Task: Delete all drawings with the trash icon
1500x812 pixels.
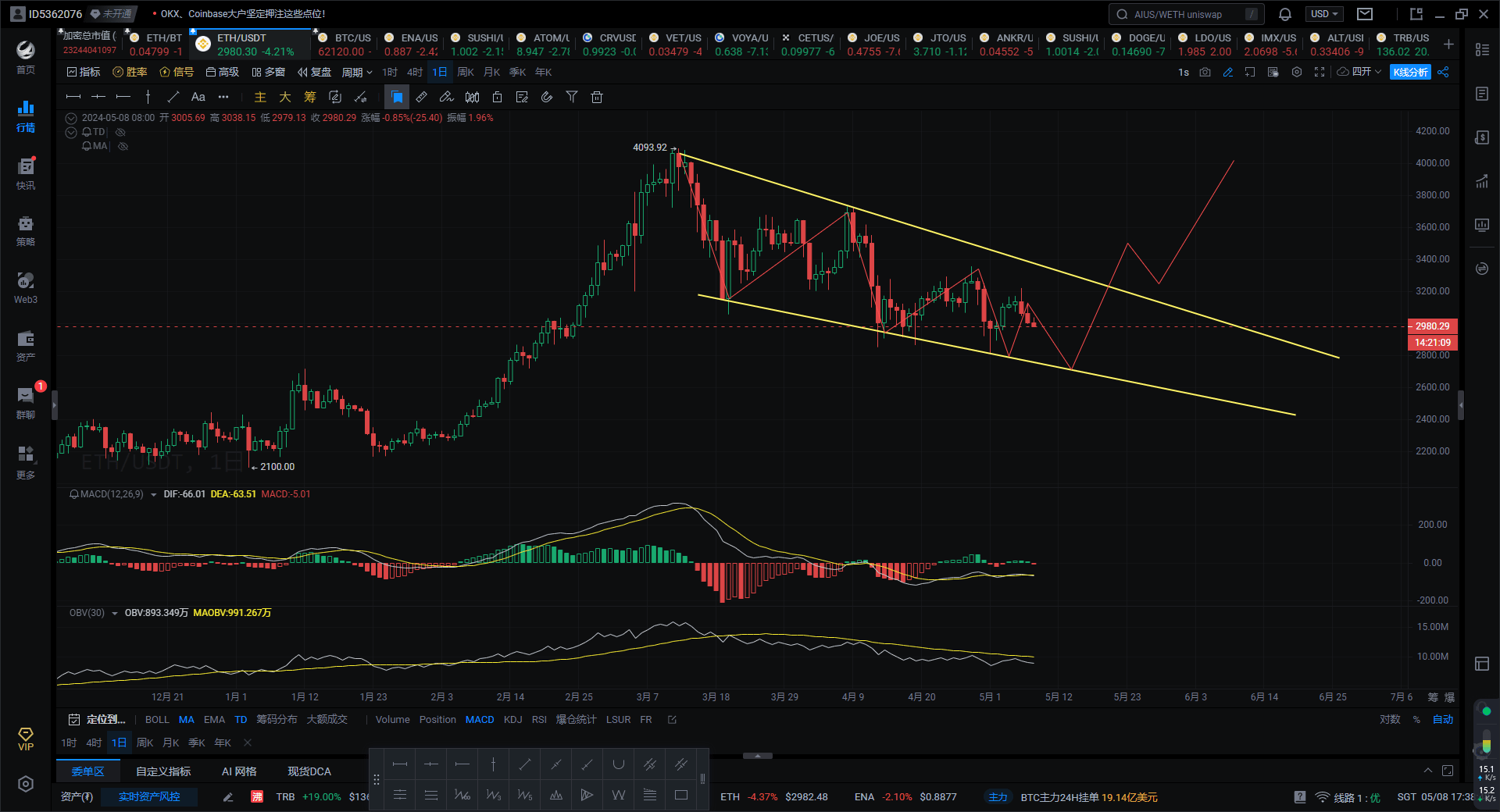Action: (597, 97)
